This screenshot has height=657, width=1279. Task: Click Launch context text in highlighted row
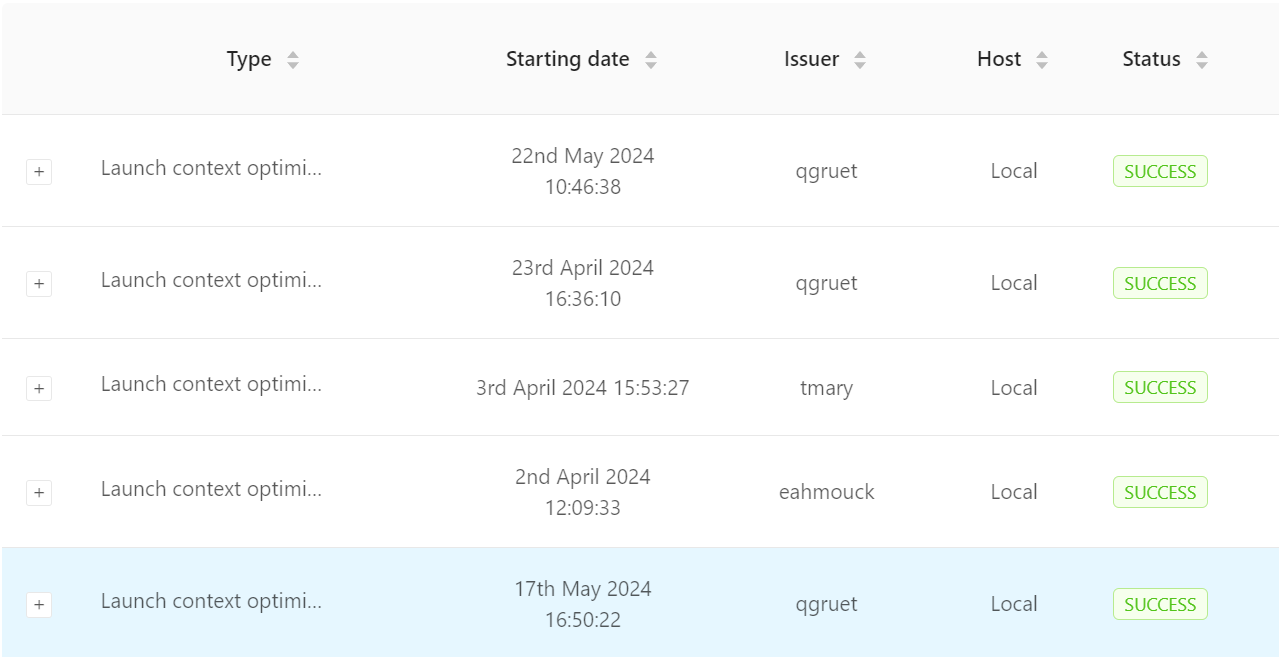211,601
